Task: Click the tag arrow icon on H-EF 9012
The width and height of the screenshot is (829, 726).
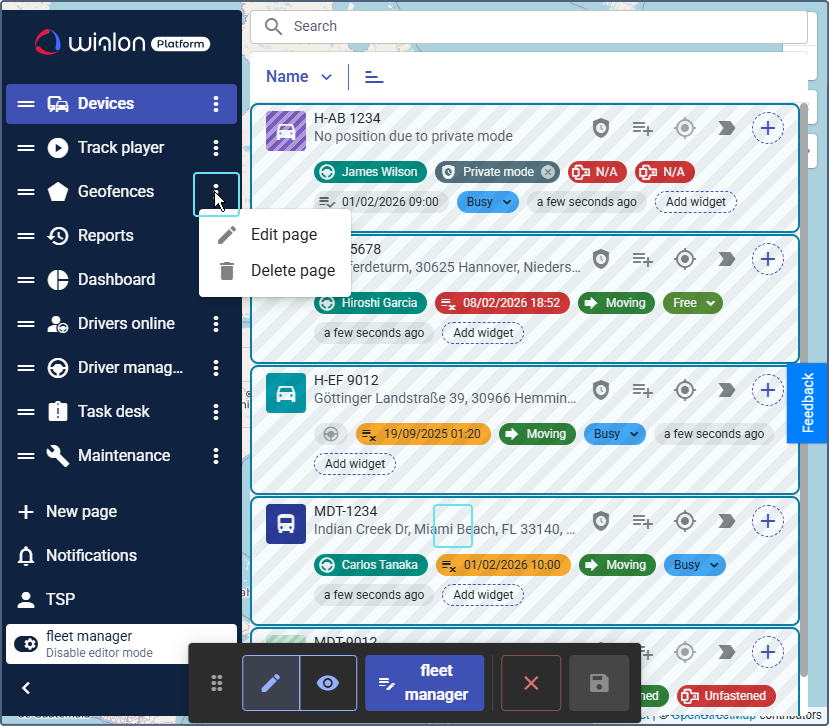Action: [727, 390]
